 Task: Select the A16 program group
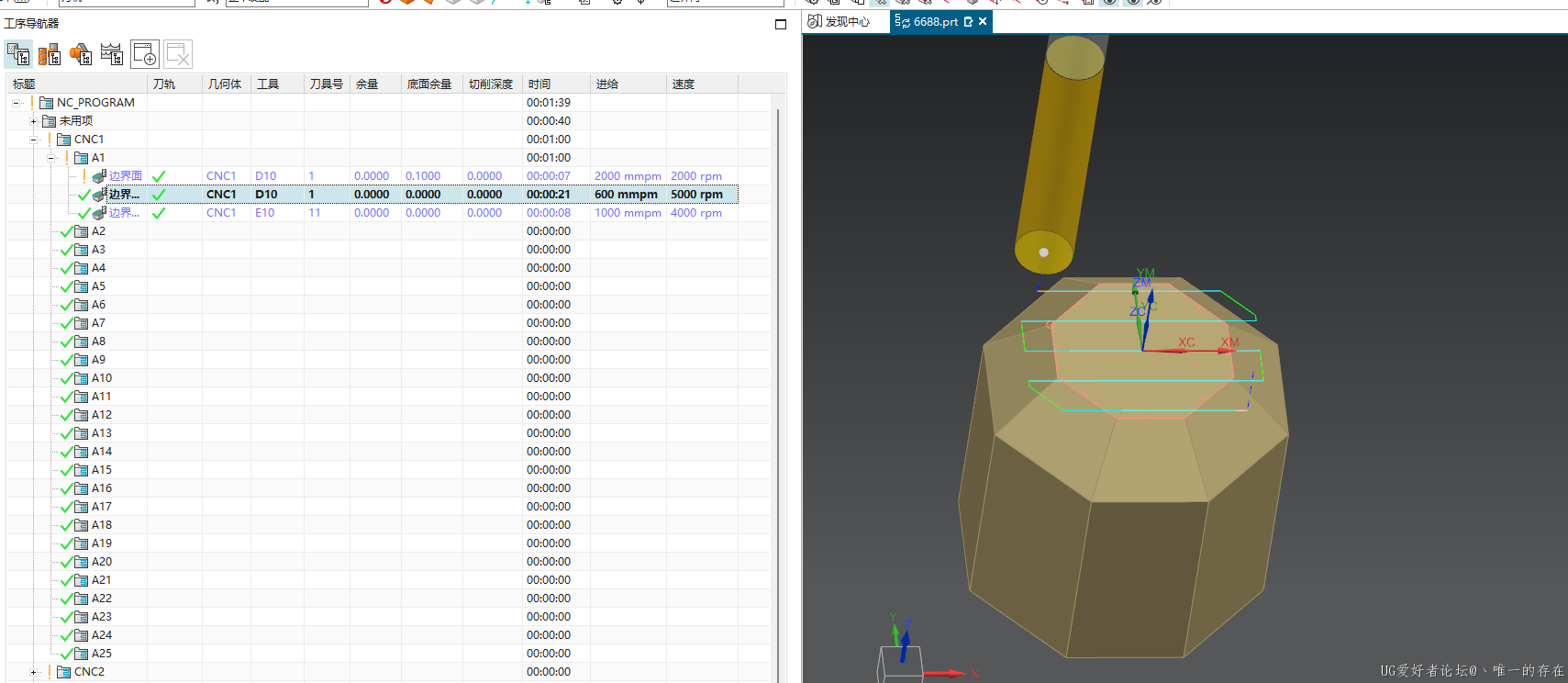(102, 488)
